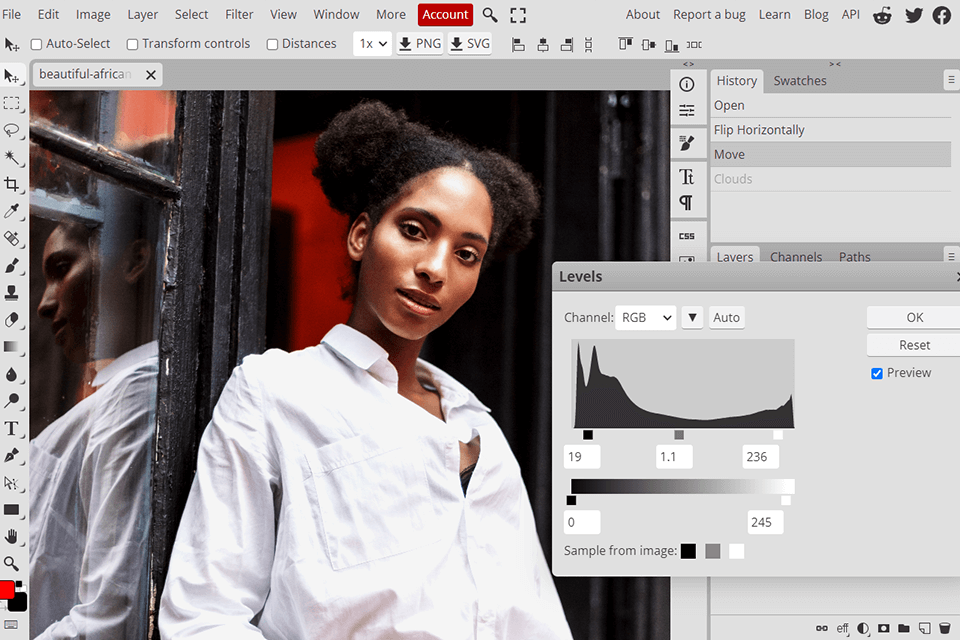Click the red foreground color swatch
Screen dimensions: 960x640
[7, 589]
